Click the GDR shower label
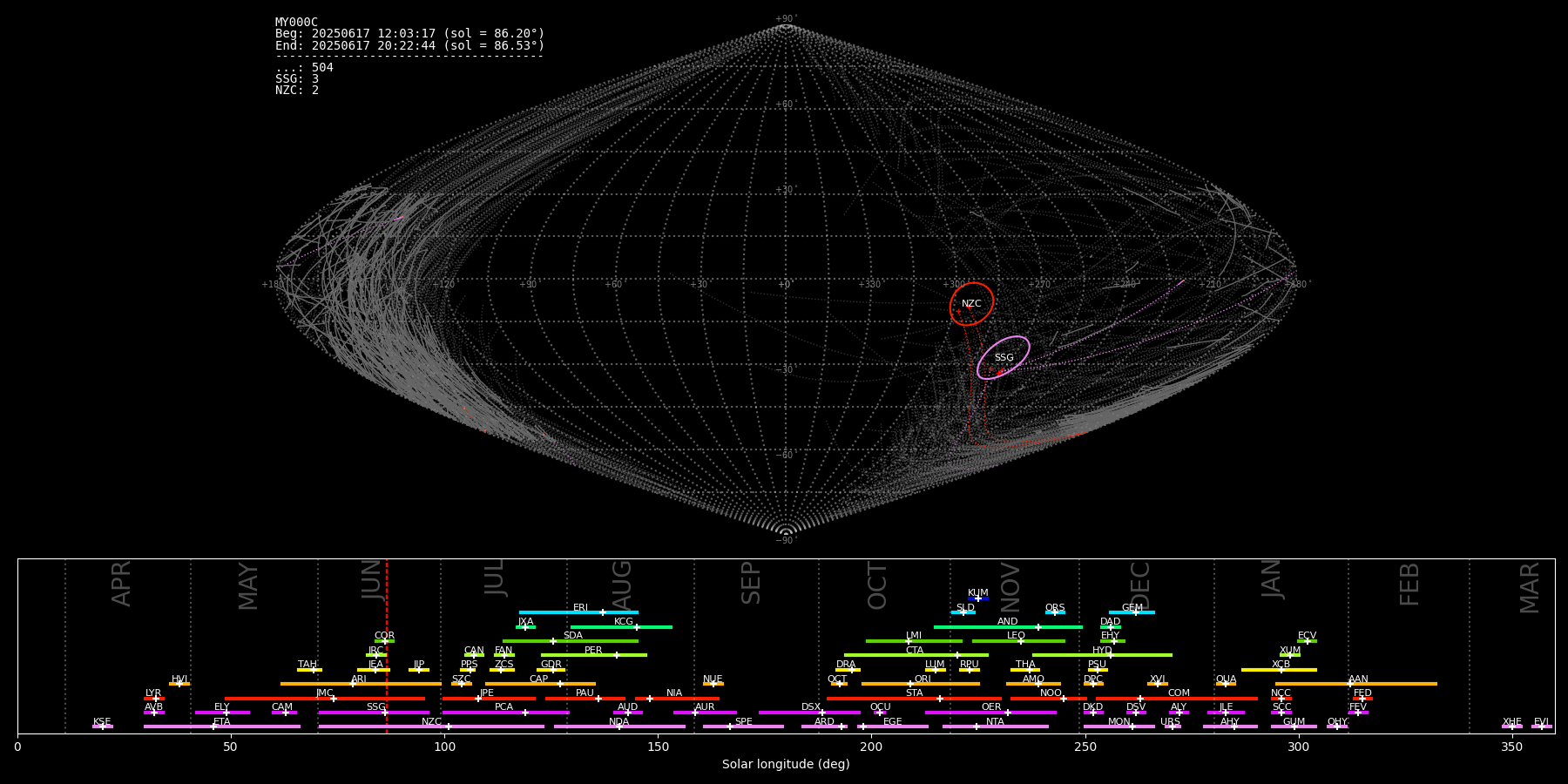Screen dimensions: 1568x784 click(551, 665)
